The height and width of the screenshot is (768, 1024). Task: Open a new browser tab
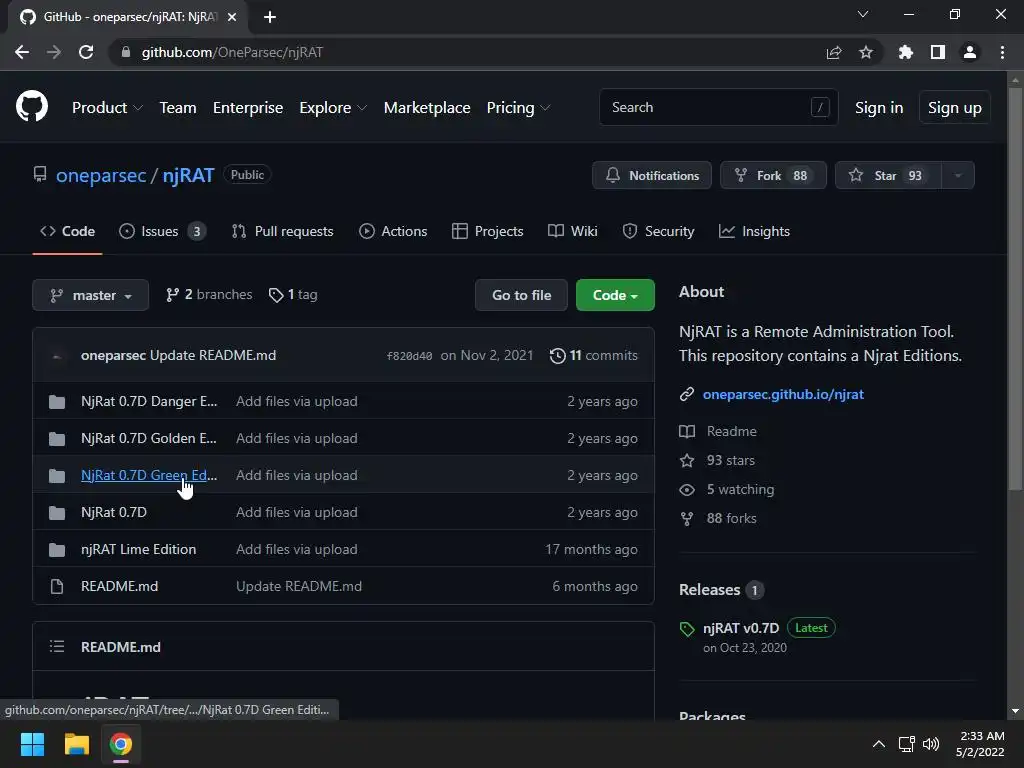click(x=270, y=17)
